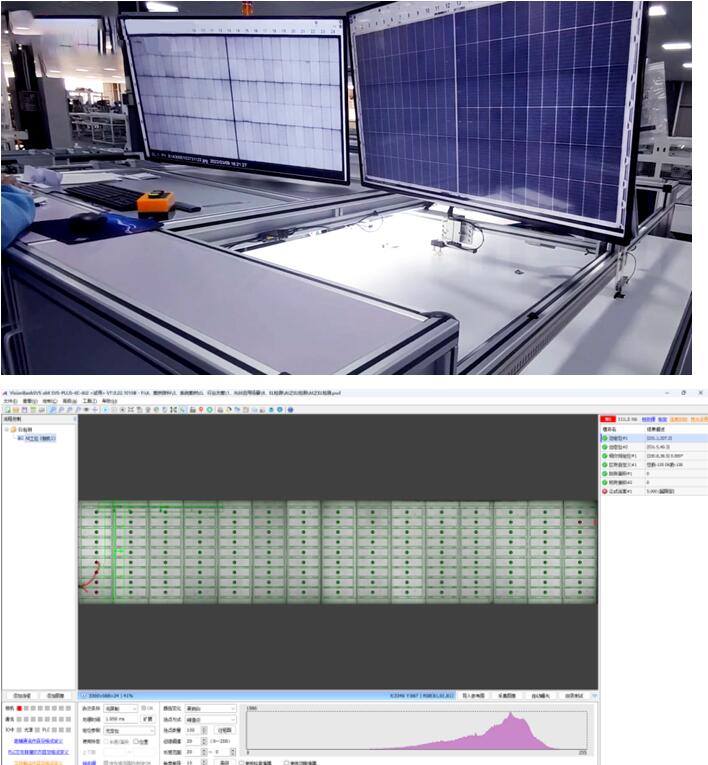Open the 帮助(H) menu
The image size is (708, 765).
tap(109, 401)
